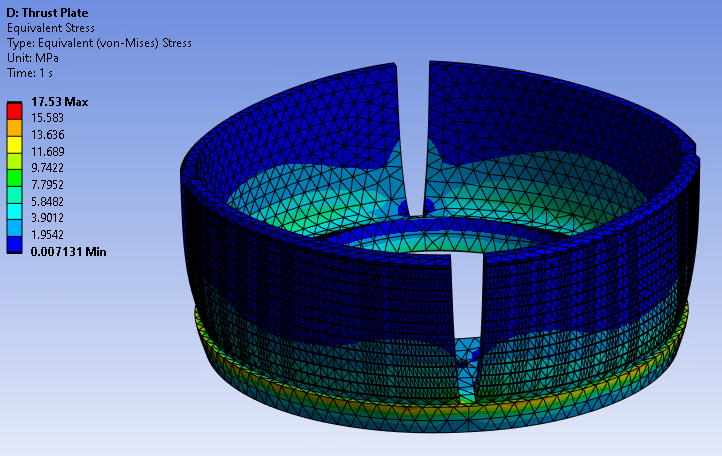The height and width of the screenshot is (456, 722).
Task: Click the 13.636 legend value
Action: coord(47,134)
